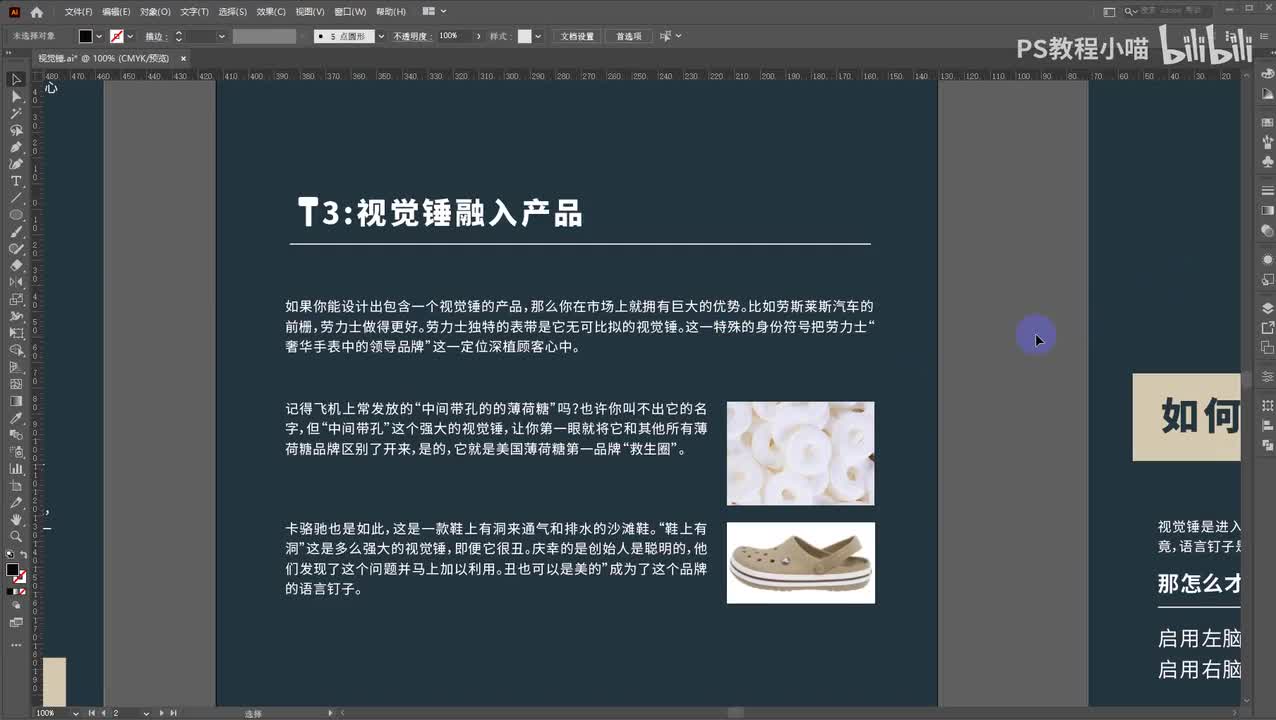1276x720 pixels.
Task: Open the 对象(O) menu
Action: point(155,12)
